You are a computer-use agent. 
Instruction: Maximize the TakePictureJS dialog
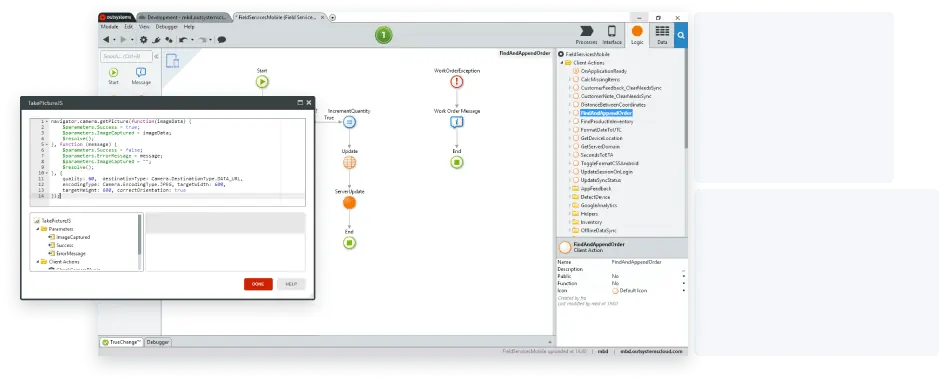click(300, 103)
